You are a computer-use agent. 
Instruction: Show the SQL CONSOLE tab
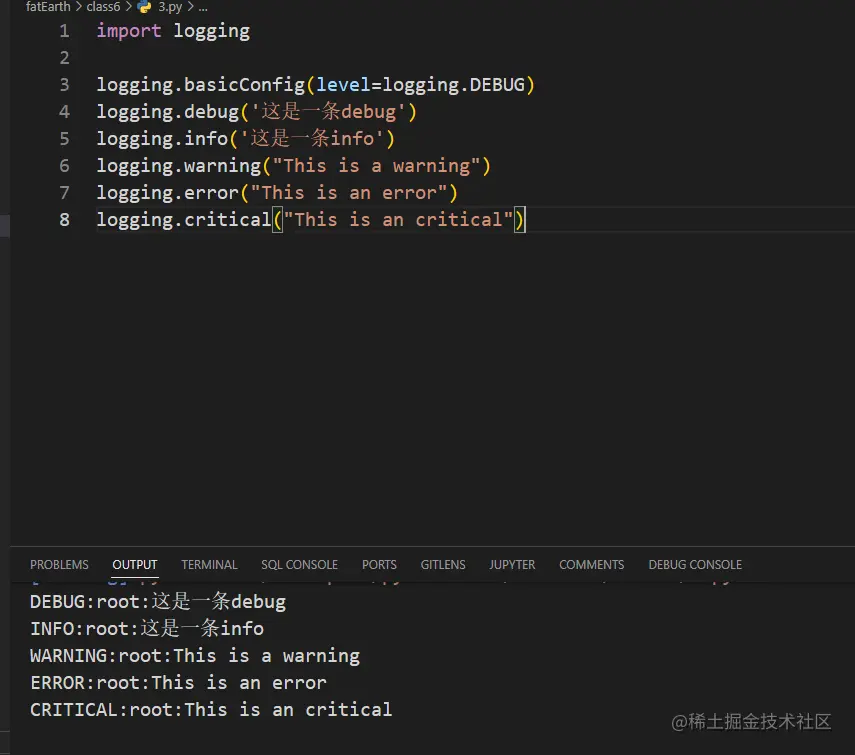tap(299, 565)
